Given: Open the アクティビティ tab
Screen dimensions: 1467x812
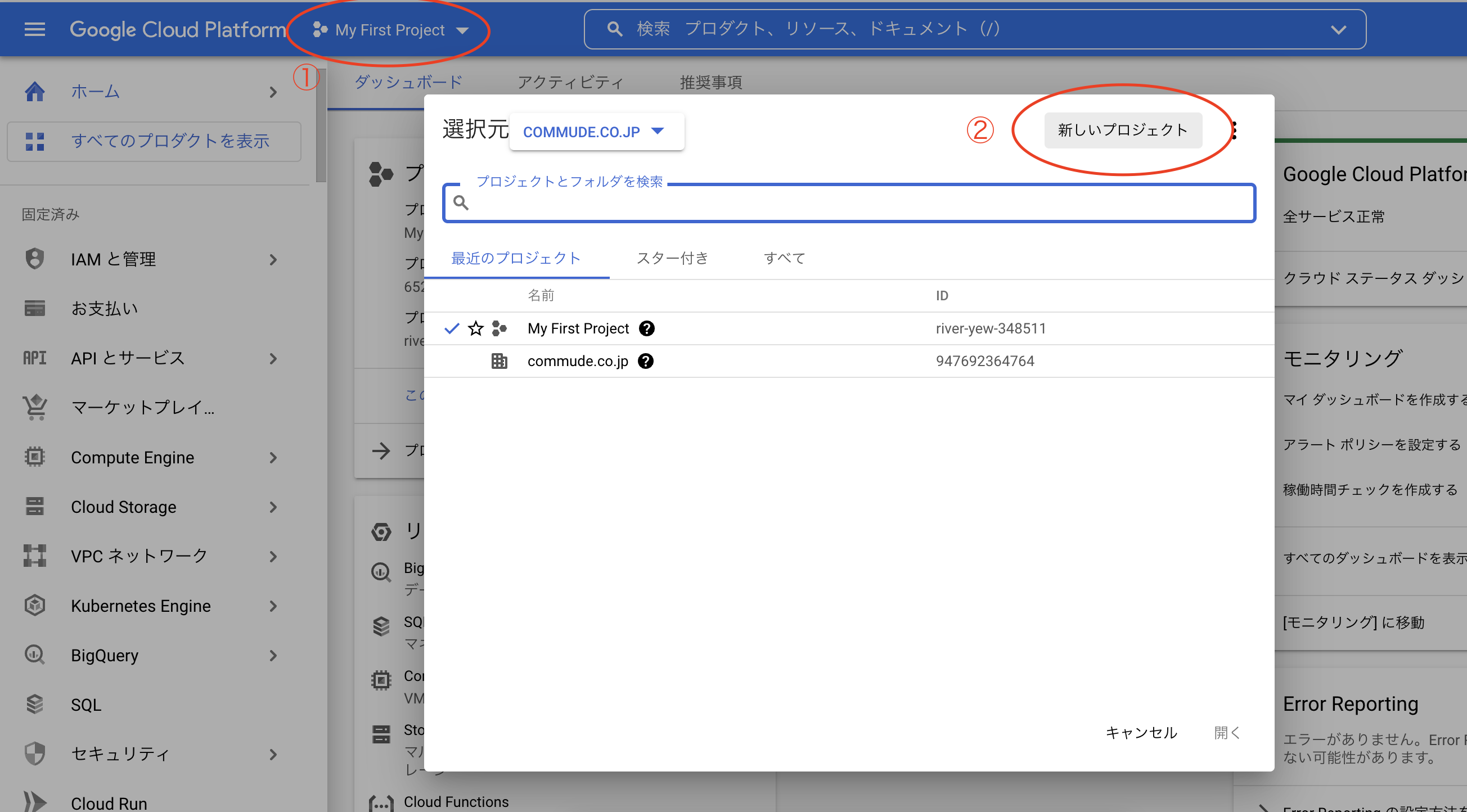Looking at the screenshot, I should 570,82.
